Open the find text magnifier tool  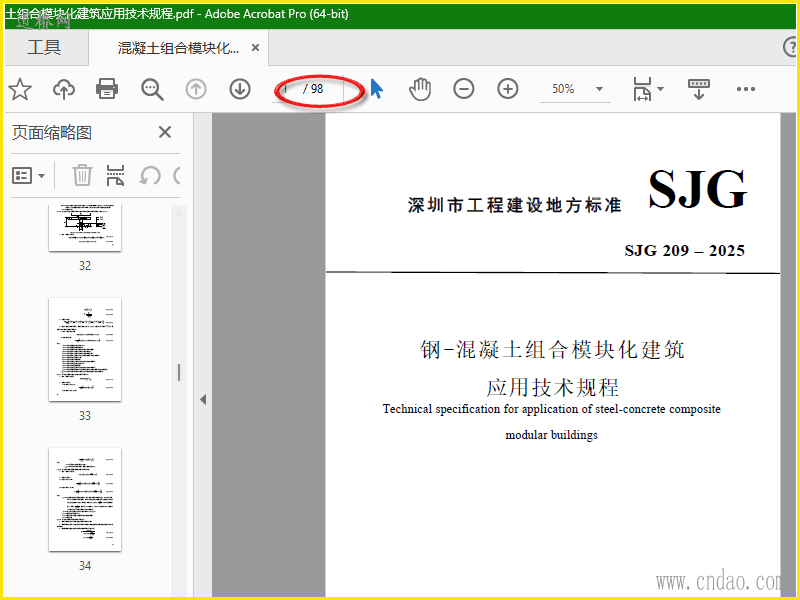[152, 90]
